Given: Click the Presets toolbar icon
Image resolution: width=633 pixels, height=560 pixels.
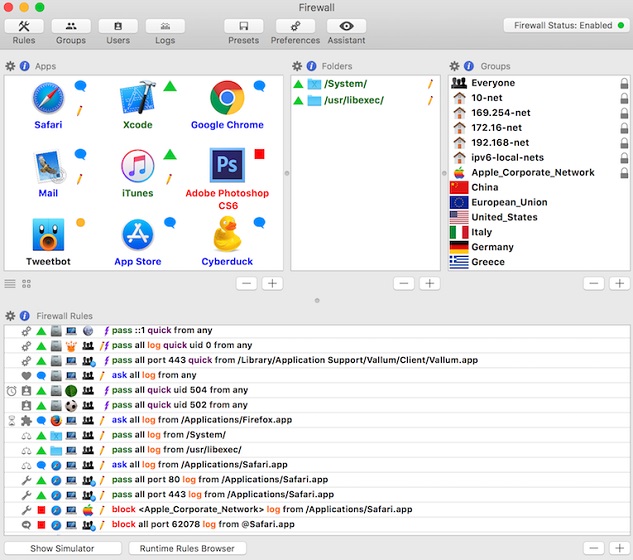Looking at the screenshot, I should [x=243, y=27].
